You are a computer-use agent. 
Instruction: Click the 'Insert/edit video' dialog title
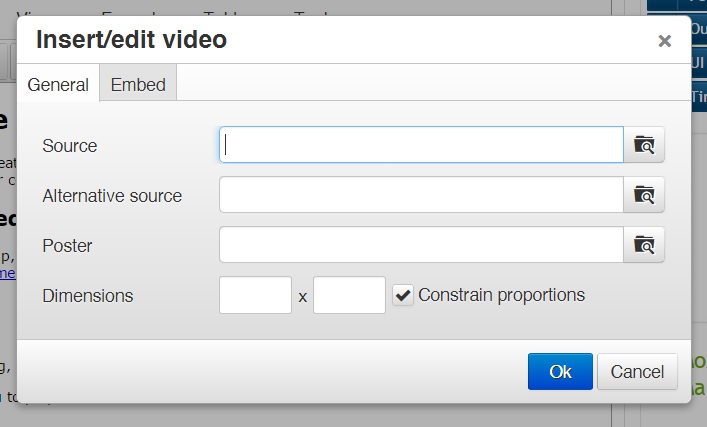(x=131, y=40)
